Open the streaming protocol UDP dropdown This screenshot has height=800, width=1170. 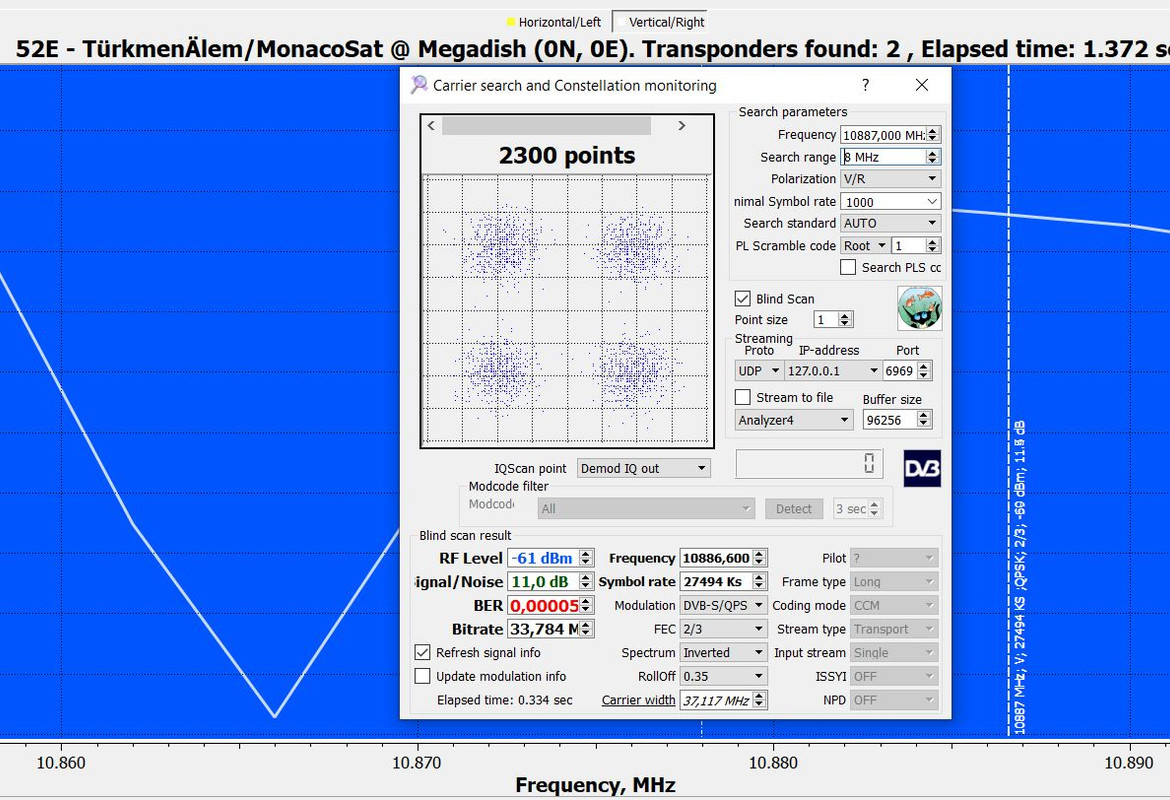tap(758, 371)
